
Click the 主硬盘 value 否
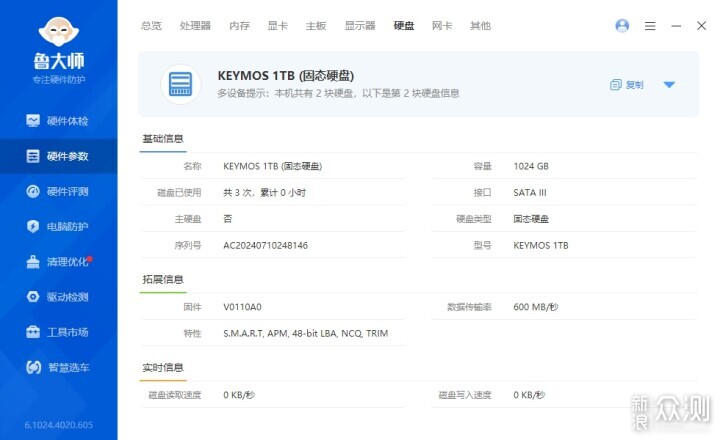pos(228,219)
